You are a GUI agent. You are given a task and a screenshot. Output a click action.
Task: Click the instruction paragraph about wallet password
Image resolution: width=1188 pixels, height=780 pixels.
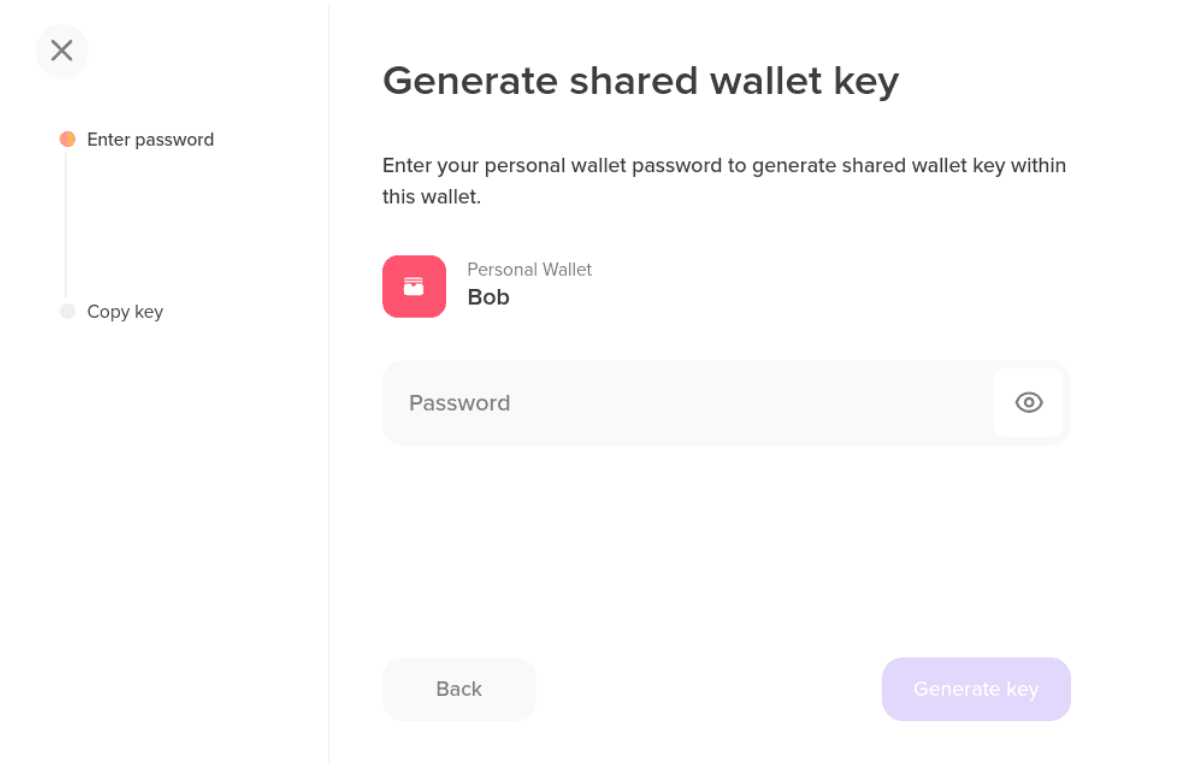click(x=724, y=181)
